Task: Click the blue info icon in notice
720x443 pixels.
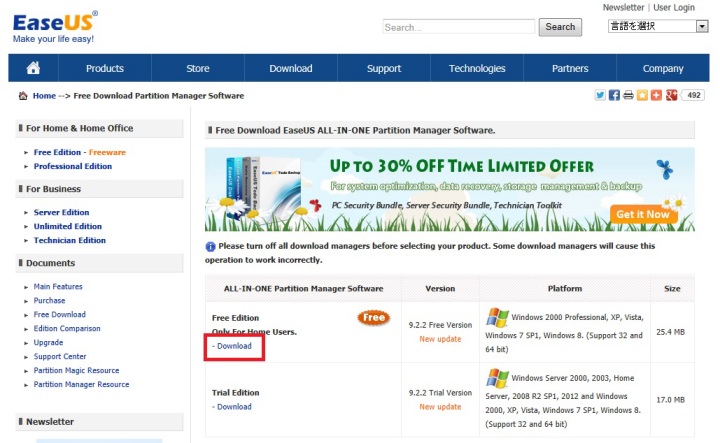Action: (x=210, y=247)
